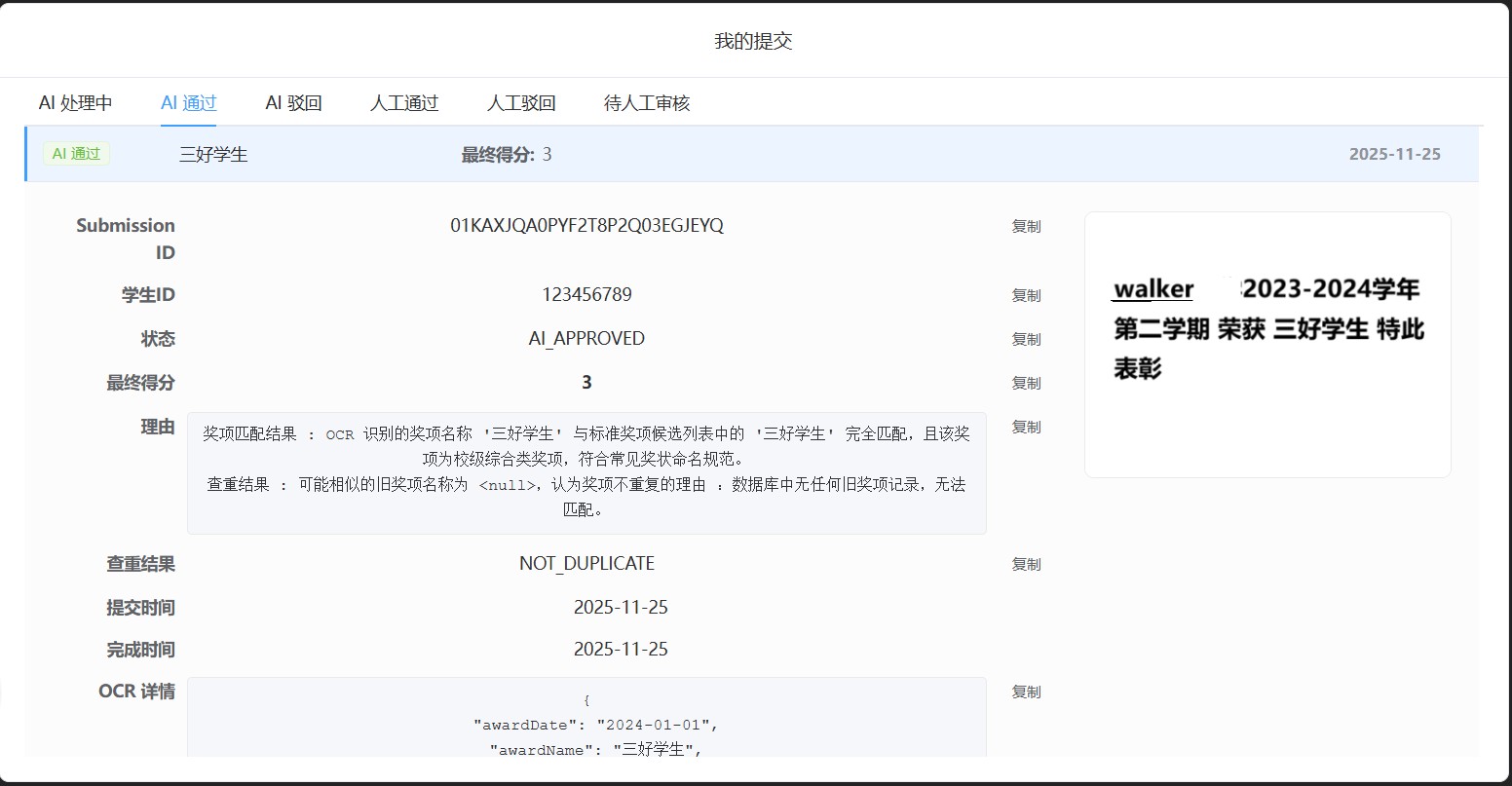This screenshot has width=1512, height=786.
Task: Click the header date 2025-11-25
Action: point(1394,154)
